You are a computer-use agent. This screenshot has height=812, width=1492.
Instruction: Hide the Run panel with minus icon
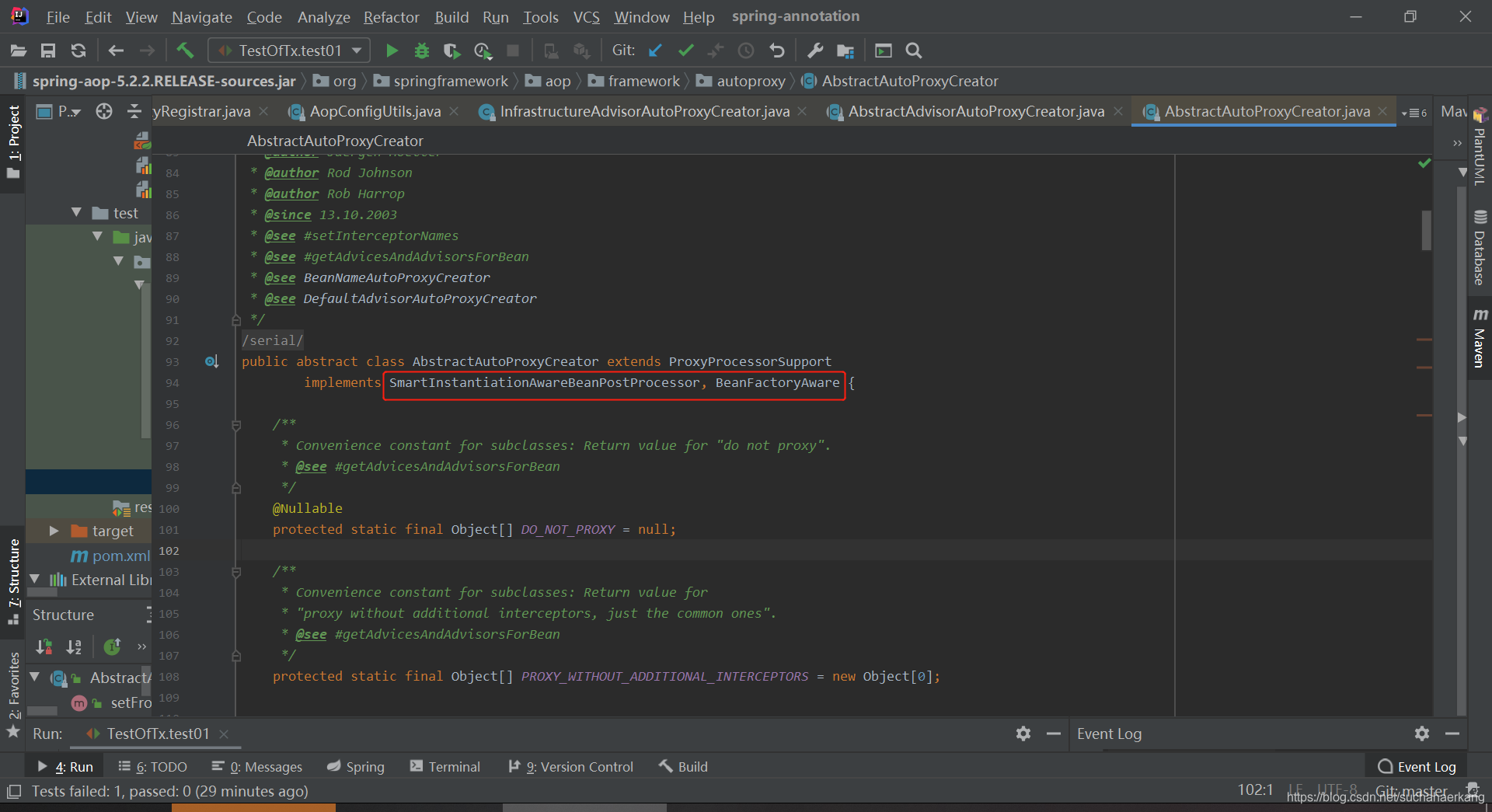click(x=1054, y=734)
